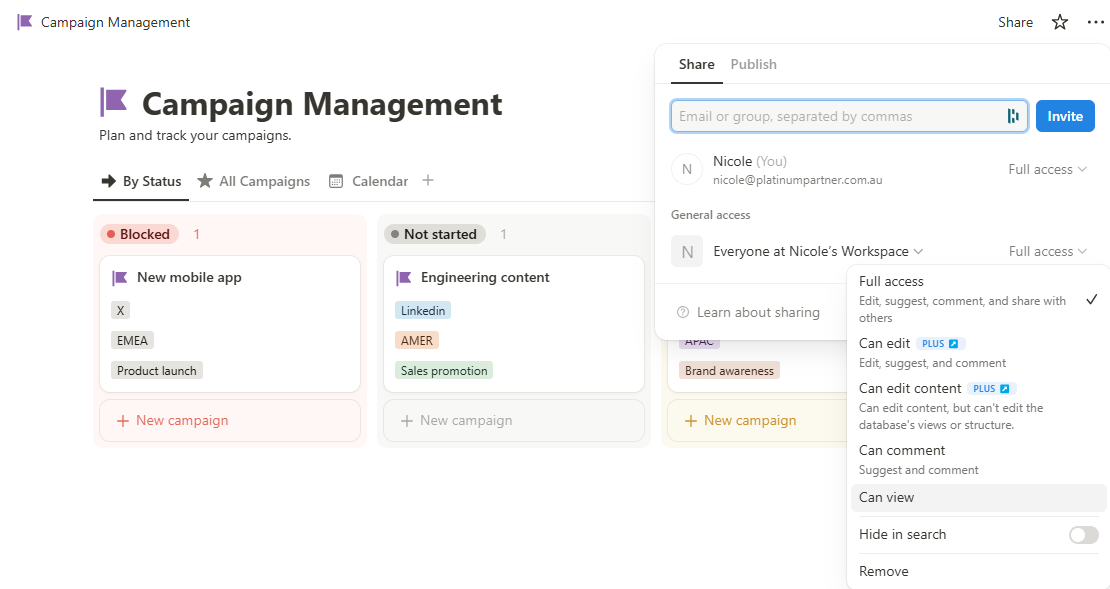The image size is (1110, 589).
Task: Click New campaign under Not started column
Action: point(514,421)
